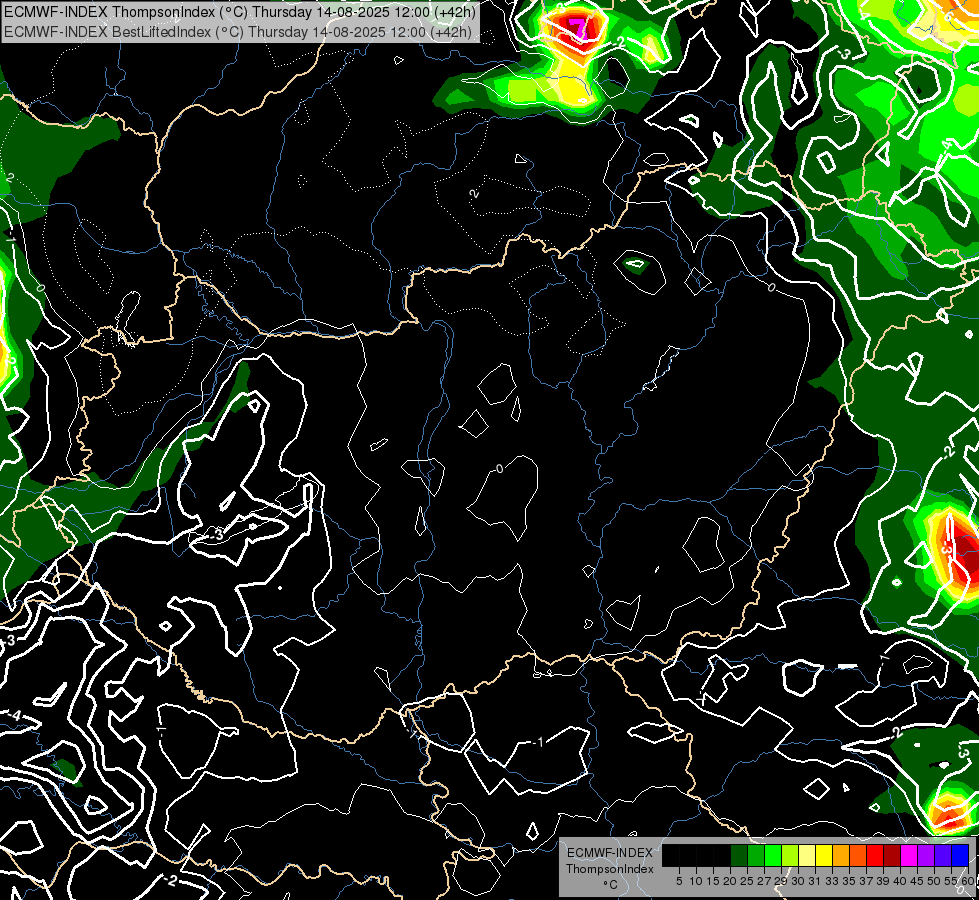Click the °C unit label in the legend
Screen dimensions: 979x900
point(610,885)
